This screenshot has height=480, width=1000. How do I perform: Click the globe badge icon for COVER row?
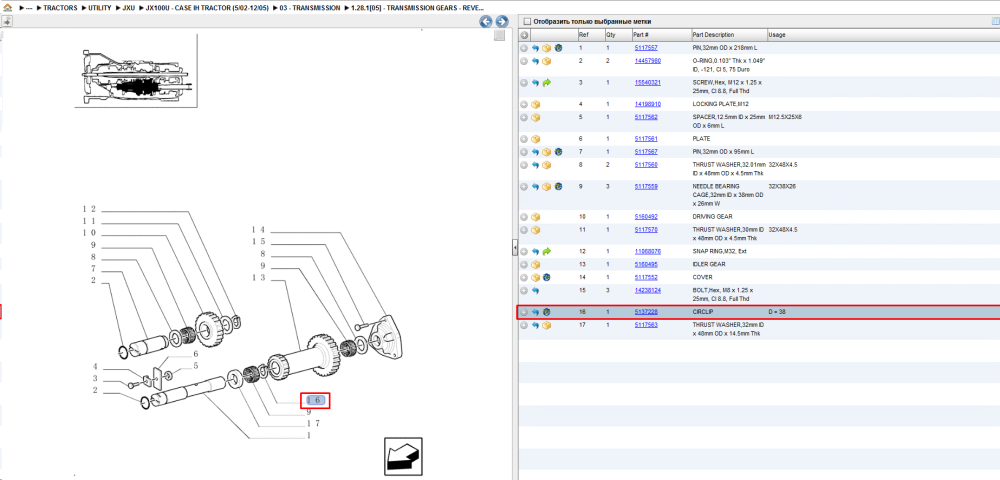[547, 277]
